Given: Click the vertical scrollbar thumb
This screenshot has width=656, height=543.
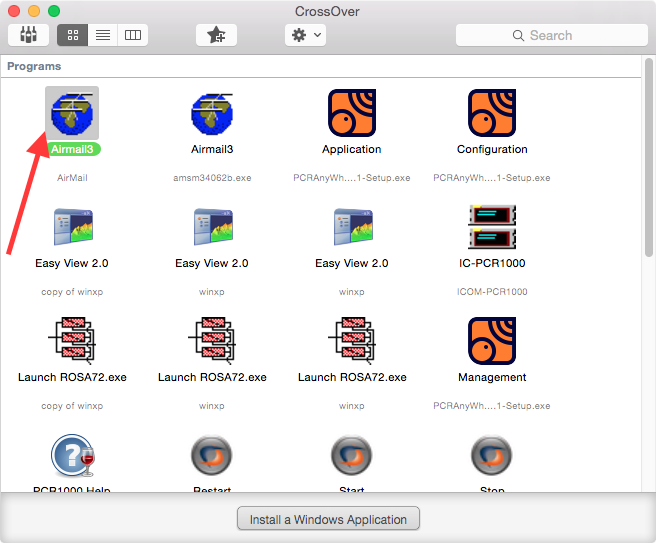Looking at the screenshot, I should [x=649, y=157].
